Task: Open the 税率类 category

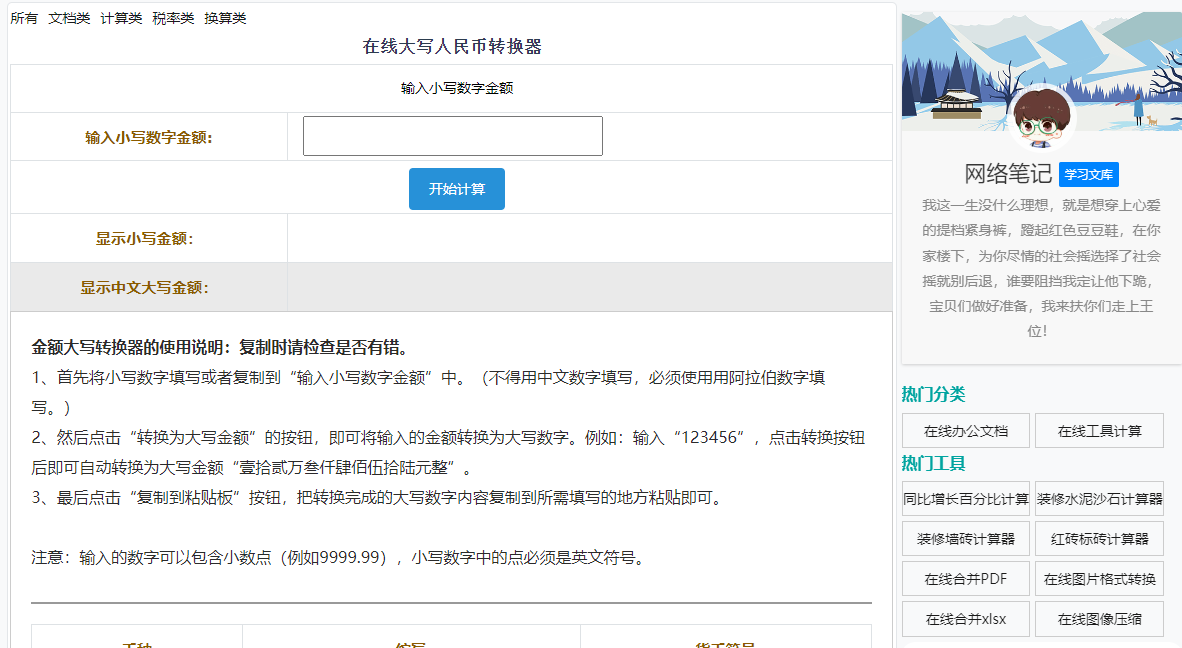Action: click(173, 18)
